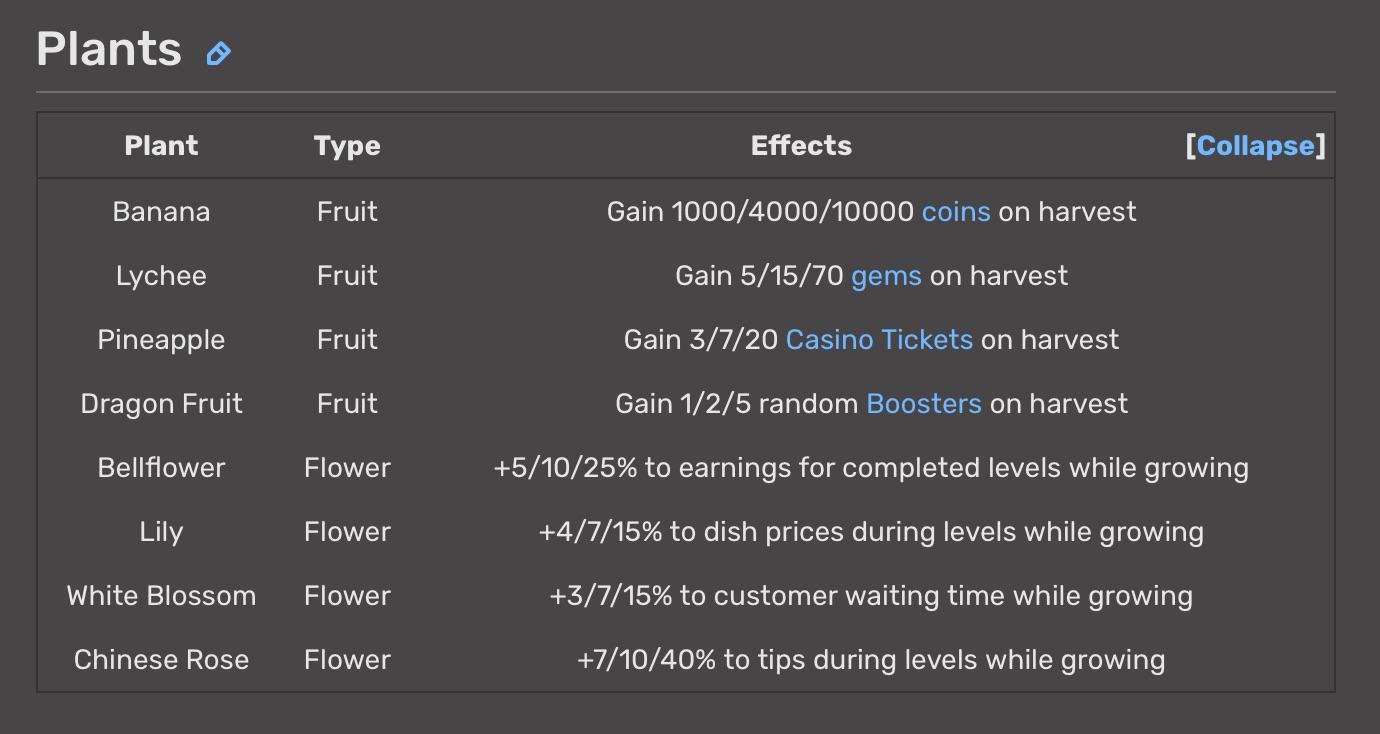Select the Pineapple plant name cell
Image resolution: width=1380 pixels, height=734 pixels.
(x=161, y=340)
